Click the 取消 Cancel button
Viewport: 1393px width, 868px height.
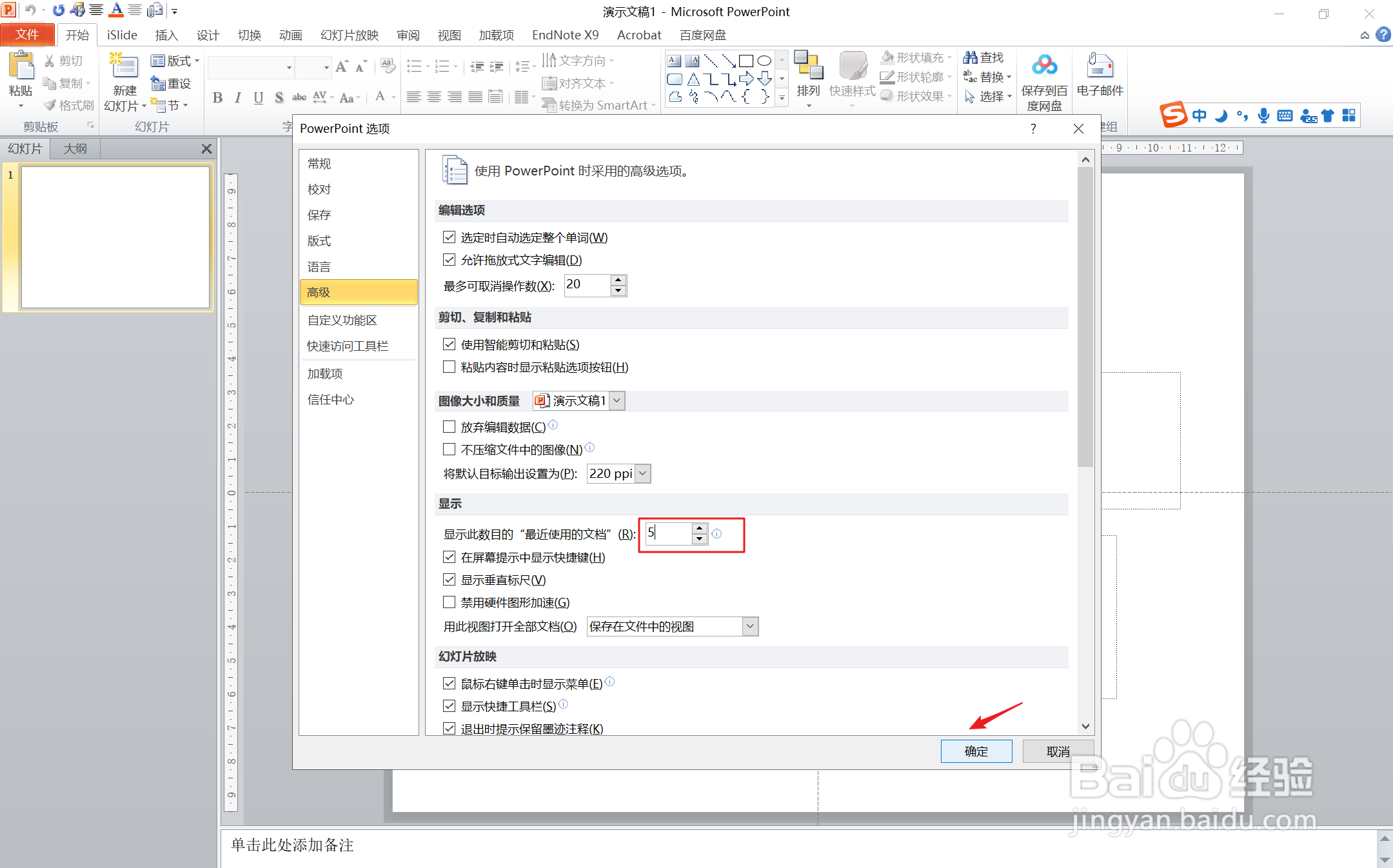point(1058,751)
